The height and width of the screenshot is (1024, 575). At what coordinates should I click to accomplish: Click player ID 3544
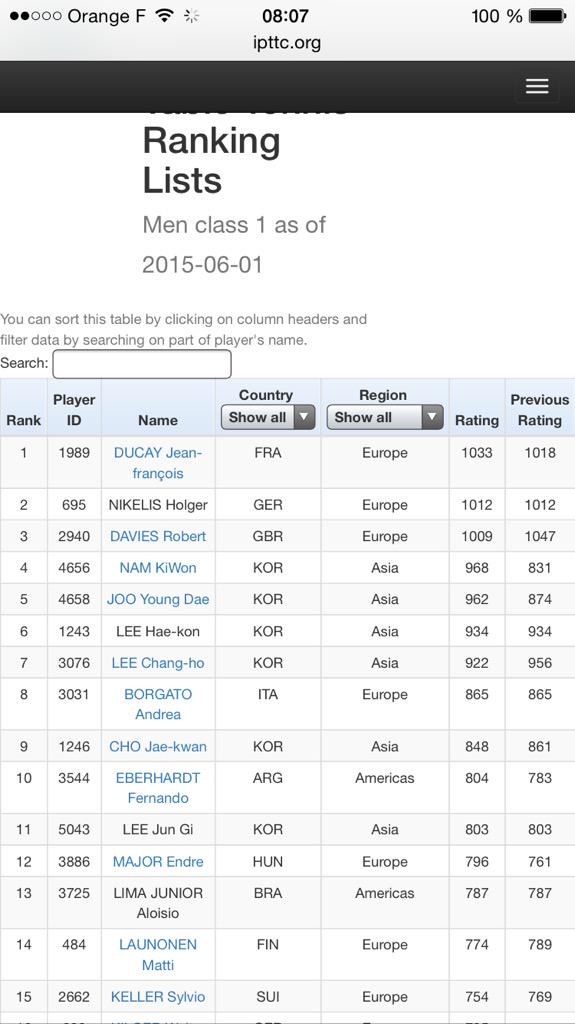[74, 778]
